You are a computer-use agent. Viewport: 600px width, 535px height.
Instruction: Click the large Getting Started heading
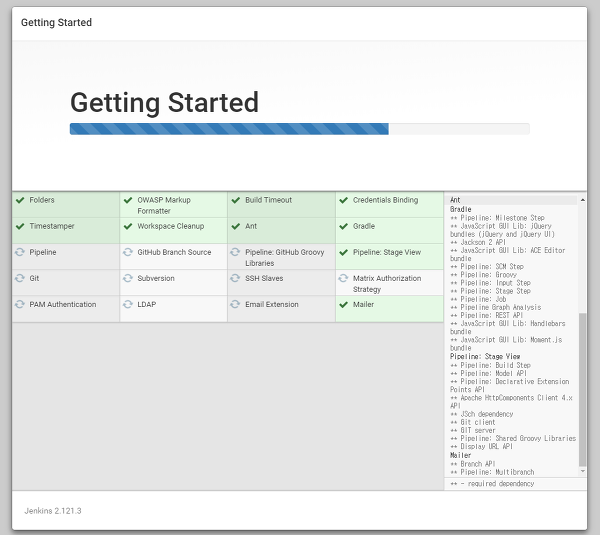pos(165,103)
